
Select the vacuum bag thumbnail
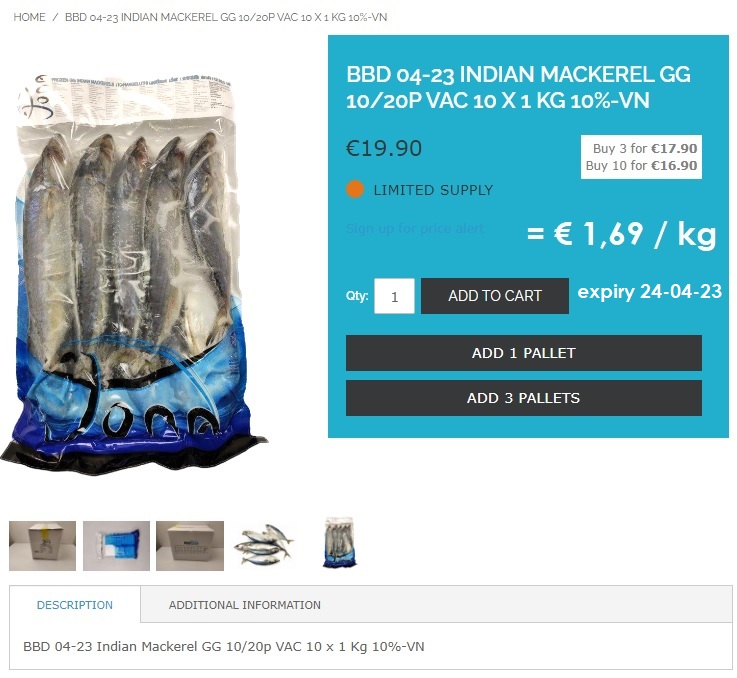coord(339,543)
